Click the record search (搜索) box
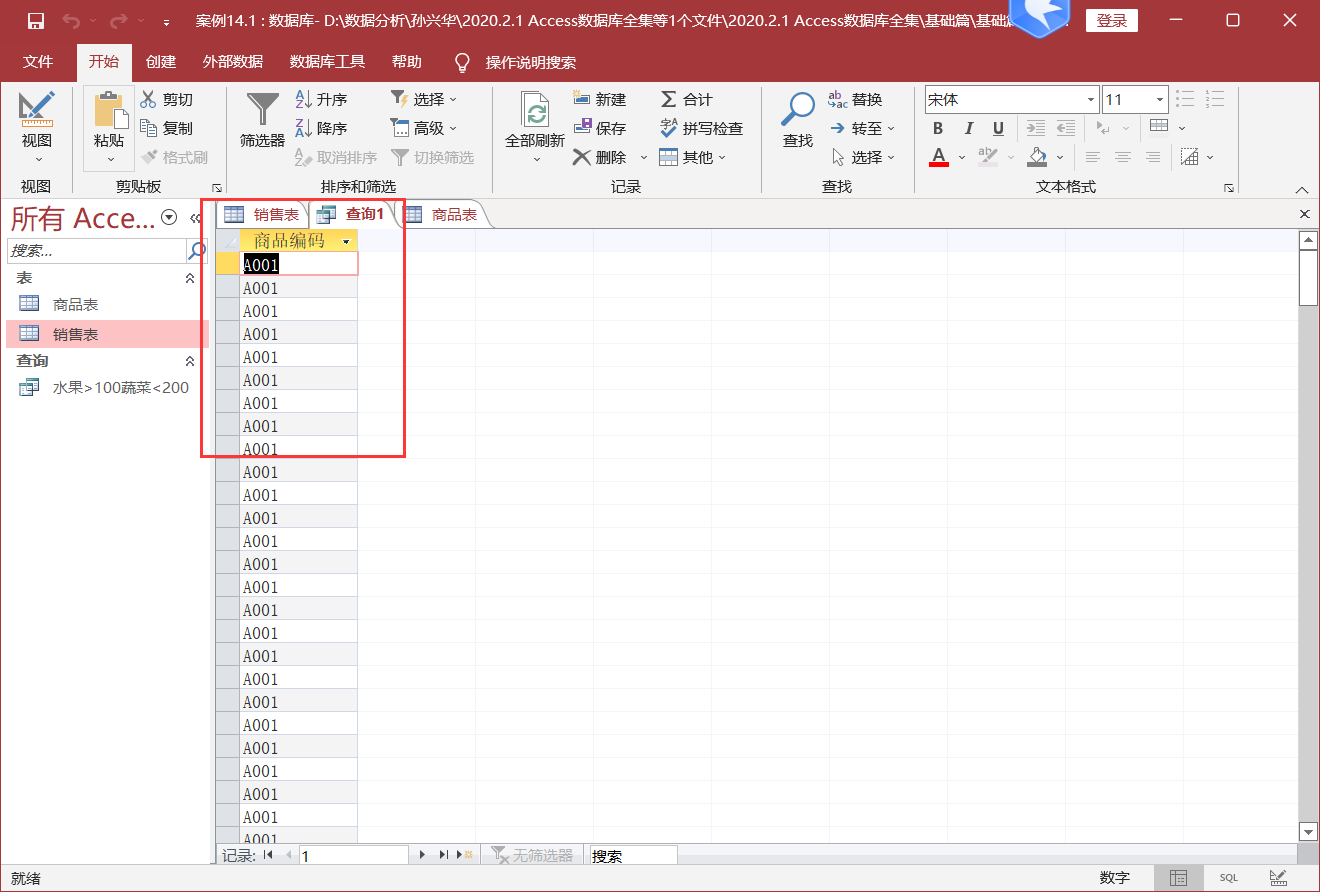 (x=633, y=856)
